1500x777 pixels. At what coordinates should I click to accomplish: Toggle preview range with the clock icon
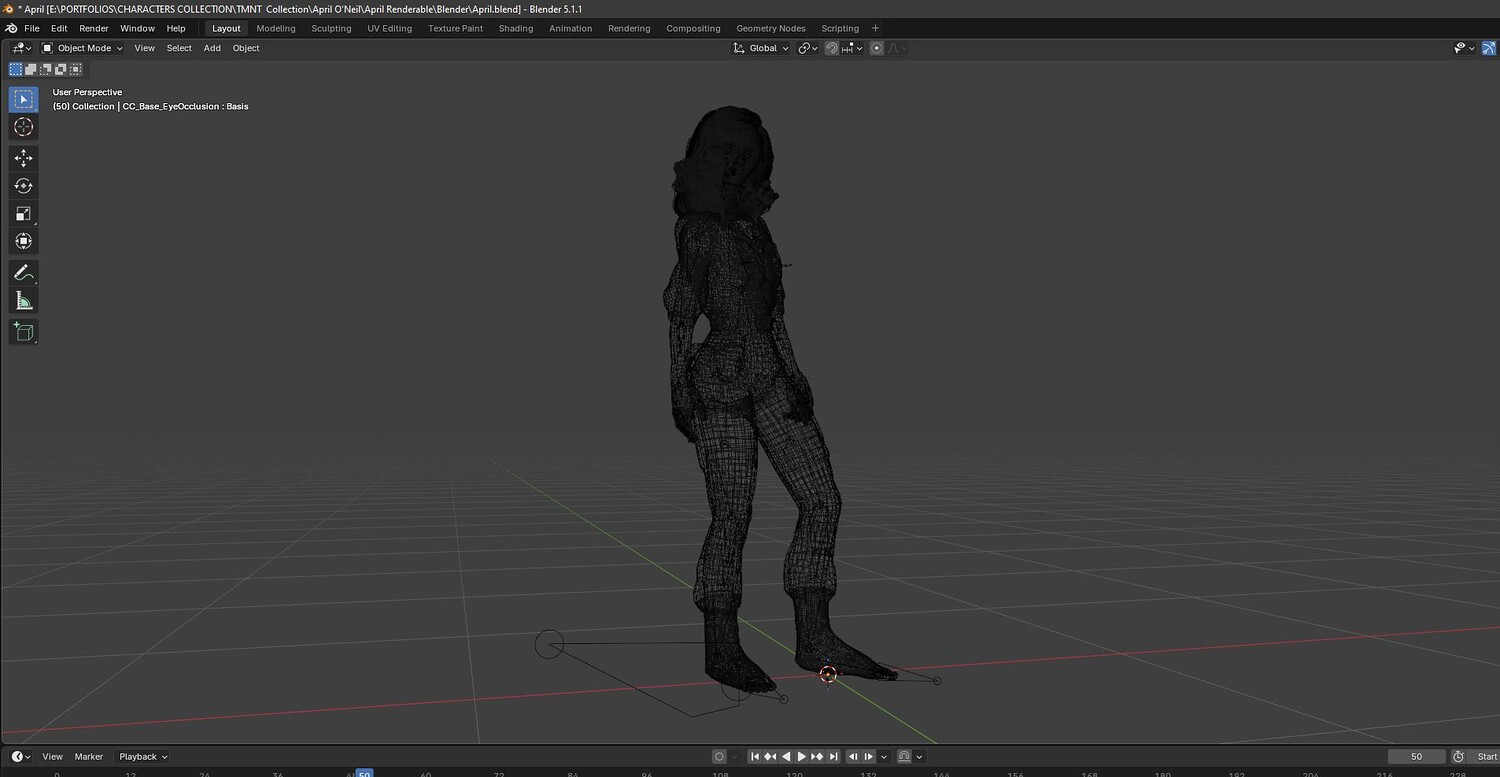point(1459,757)
